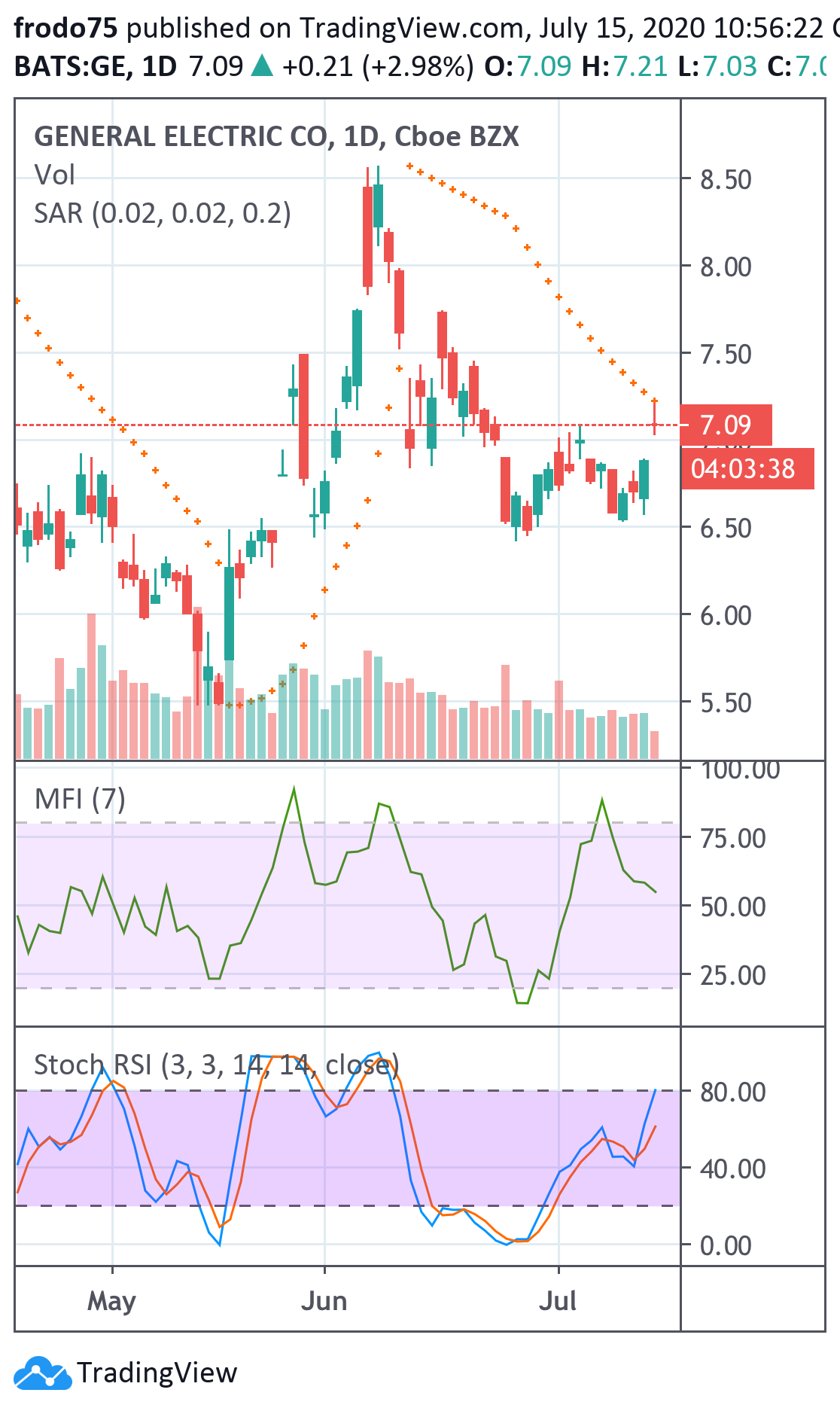The width and height of the screenshot is (840, 1414).
Task: Click the 8.00 price axis label
Action: [x=726, y=267]
